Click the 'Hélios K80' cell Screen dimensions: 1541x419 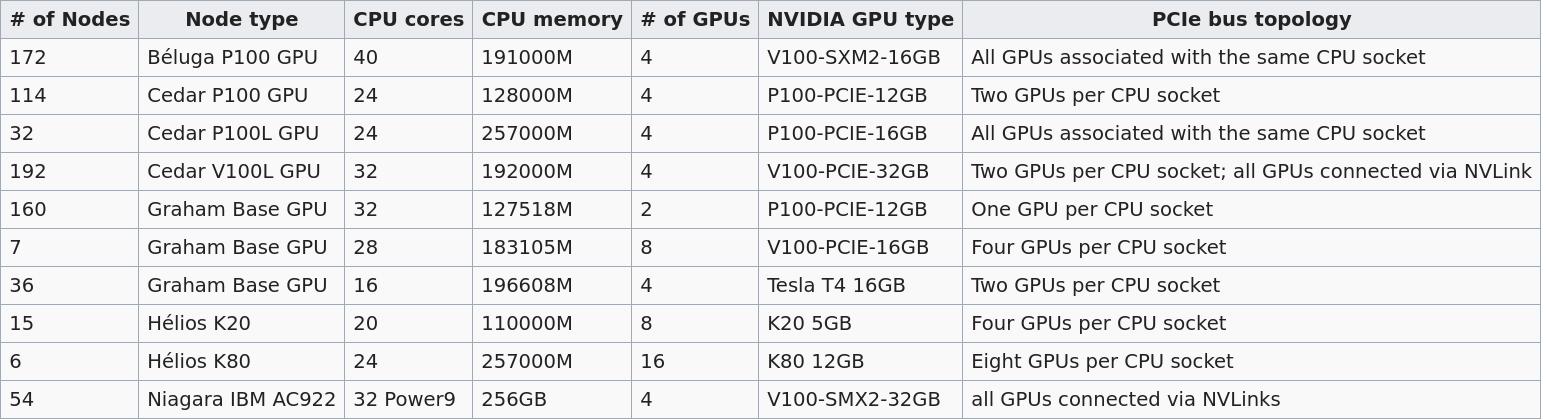click(x=242, y=362)
